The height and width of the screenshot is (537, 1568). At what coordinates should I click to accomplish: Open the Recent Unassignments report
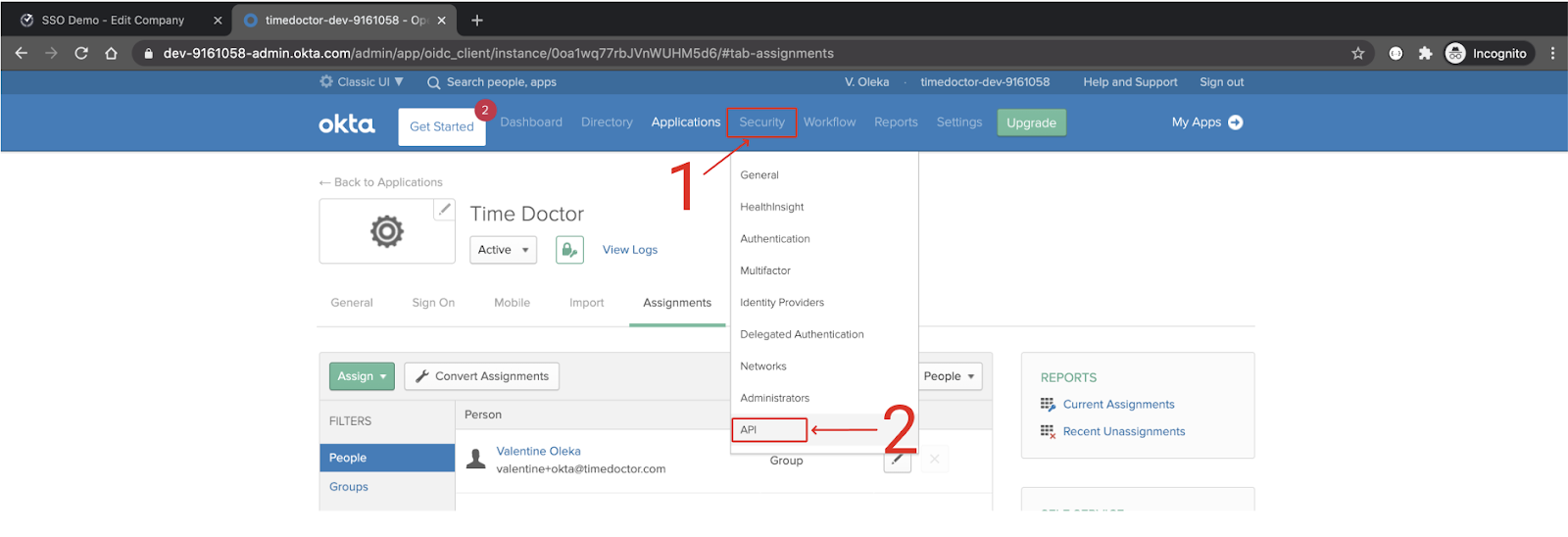(1124, 432)
